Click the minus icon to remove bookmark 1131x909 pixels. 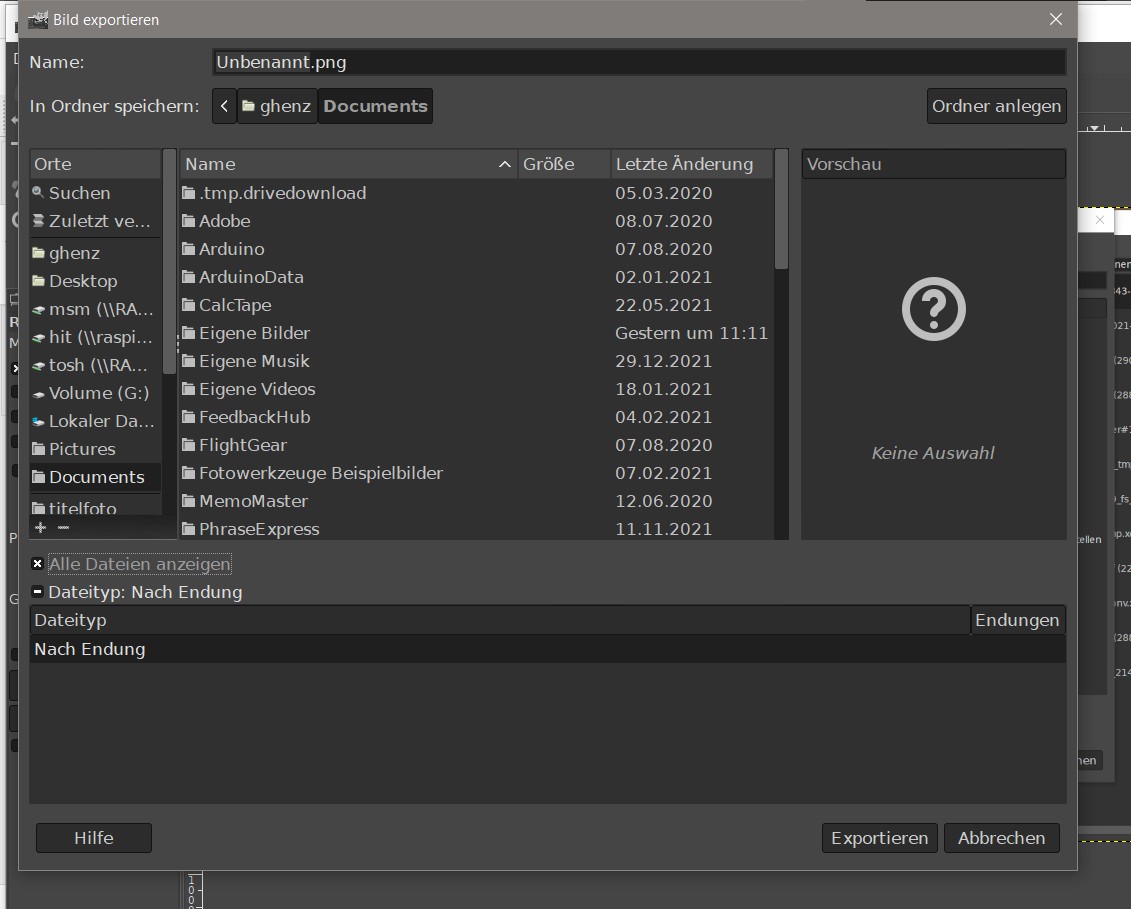[63, 527]
